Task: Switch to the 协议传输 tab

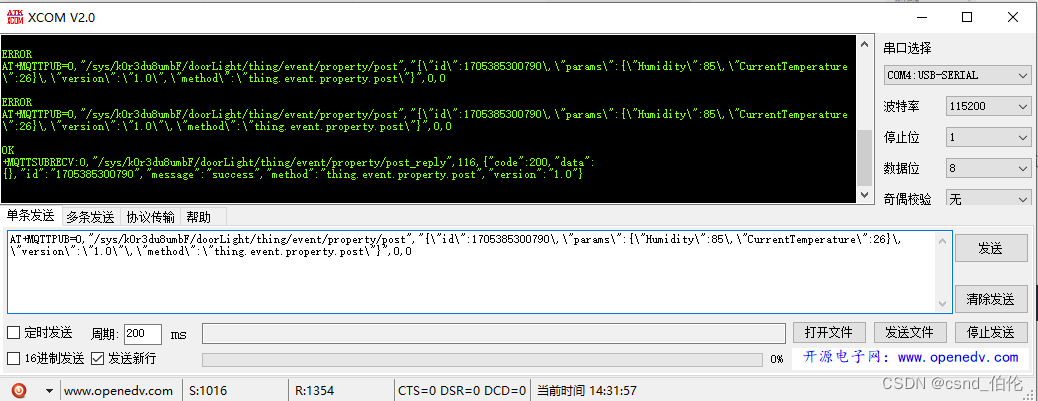Action: click(x=150, y=217)
